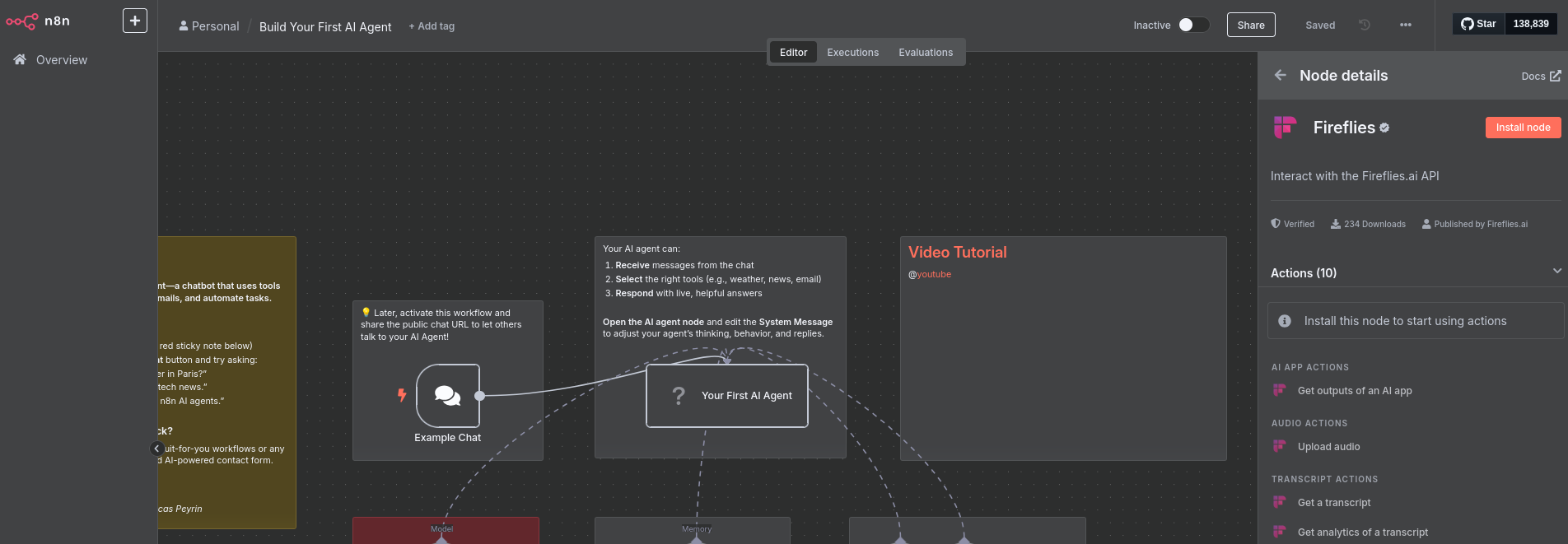This screenshot has width=1568, height=544.
Task: Click the lightbulb icon in the sticky note
Action: point(366,312)
